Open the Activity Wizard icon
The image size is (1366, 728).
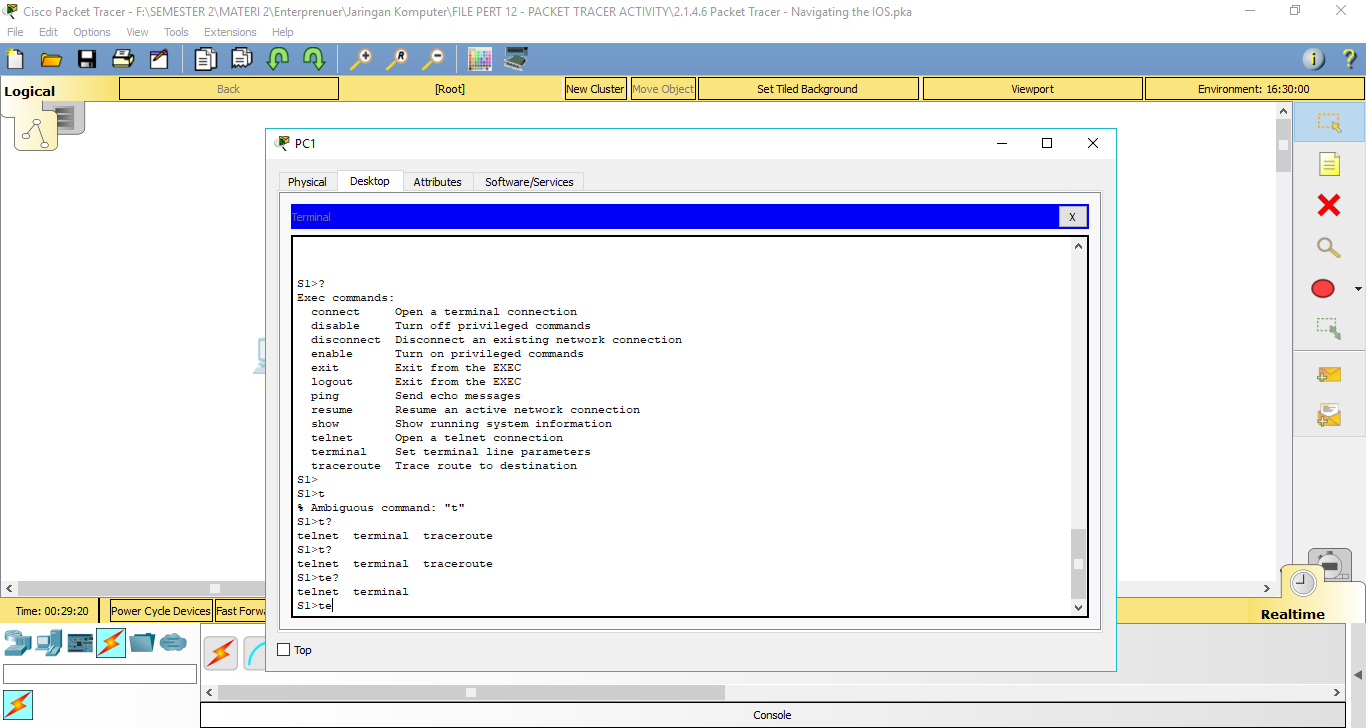[159, 59]
